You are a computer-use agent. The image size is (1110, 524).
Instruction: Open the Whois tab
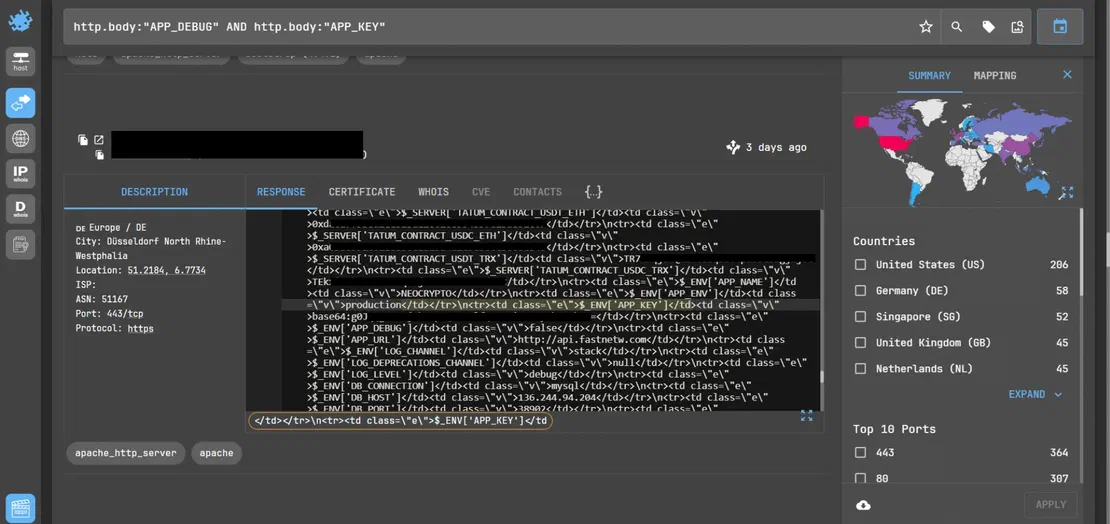(x=433, y=192)
